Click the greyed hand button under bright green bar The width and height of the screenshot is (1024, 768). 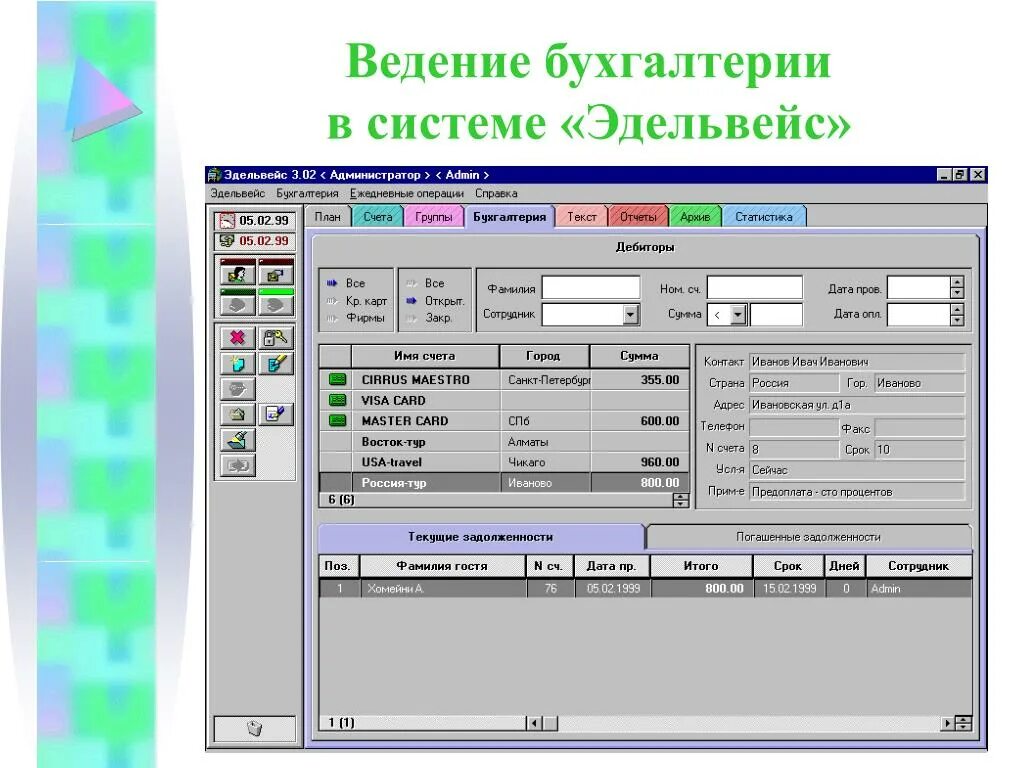coord(276,305)
